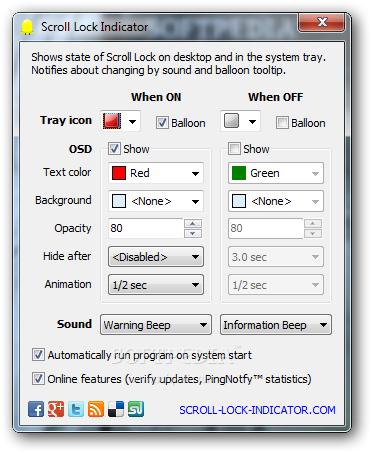The height and width of the screenshot is (453, 372).
Task: Open the When OFF Animation 1/2 sec dropdown
Action: pos(276,285)
